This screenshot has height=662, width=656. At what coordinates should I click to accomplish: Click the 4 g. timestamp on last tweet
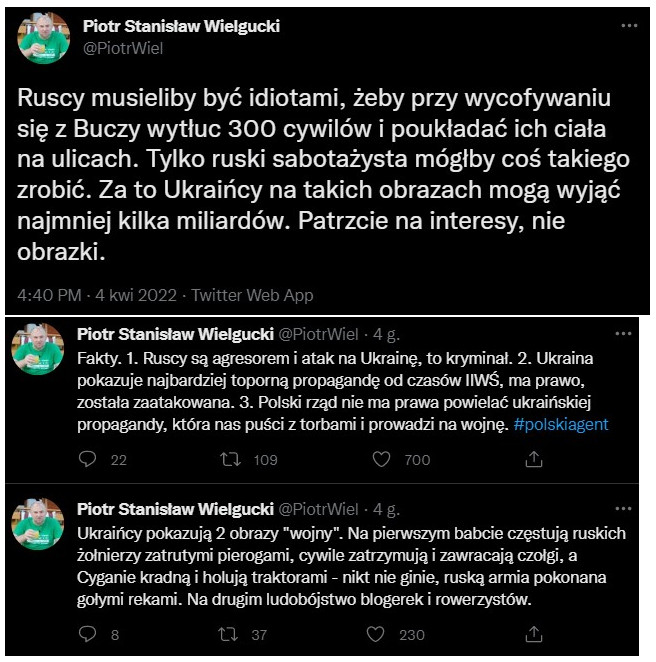tap(386, 509)
